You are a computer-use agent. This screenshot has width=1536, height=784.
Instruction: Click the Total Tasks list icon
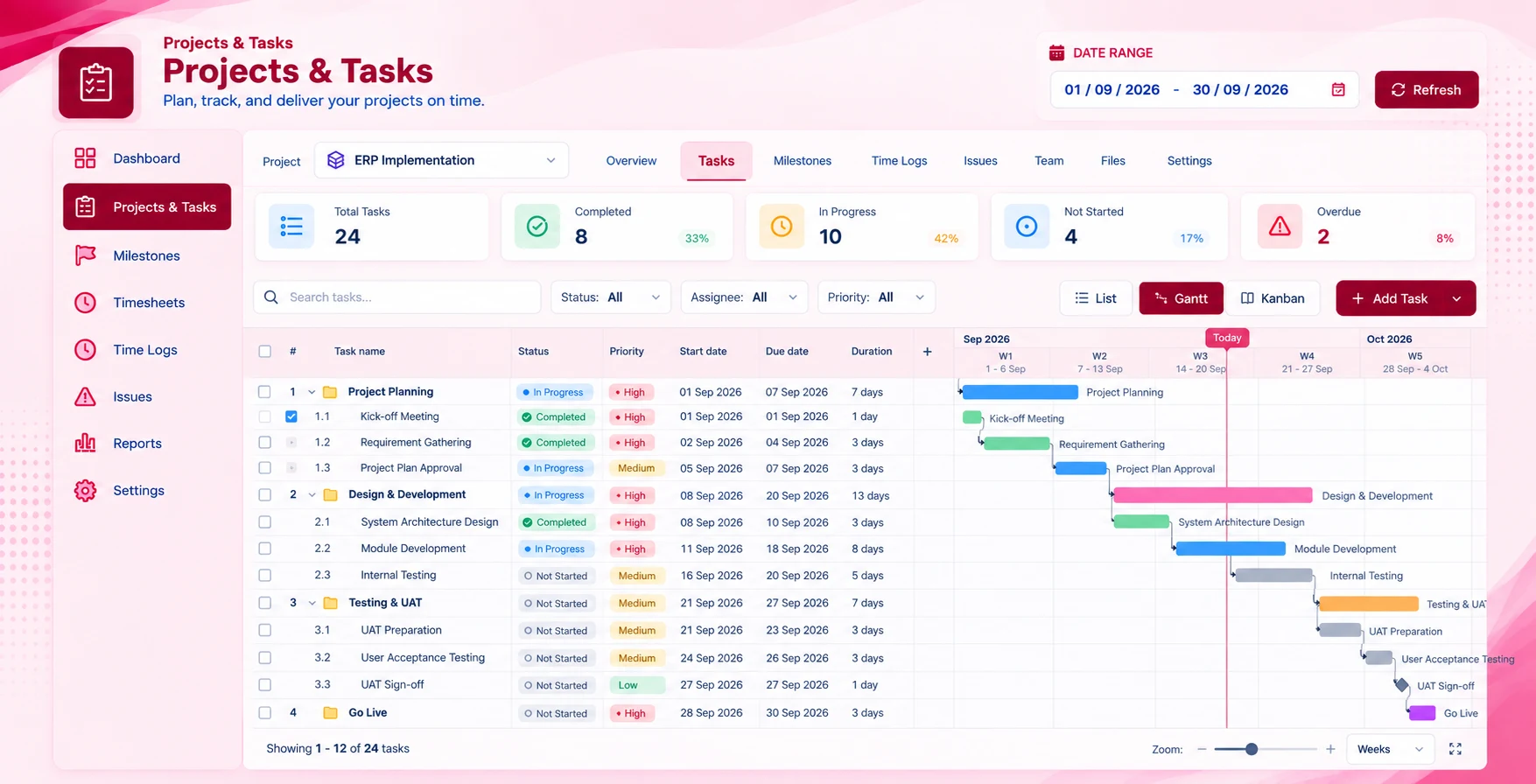point(291,226)
